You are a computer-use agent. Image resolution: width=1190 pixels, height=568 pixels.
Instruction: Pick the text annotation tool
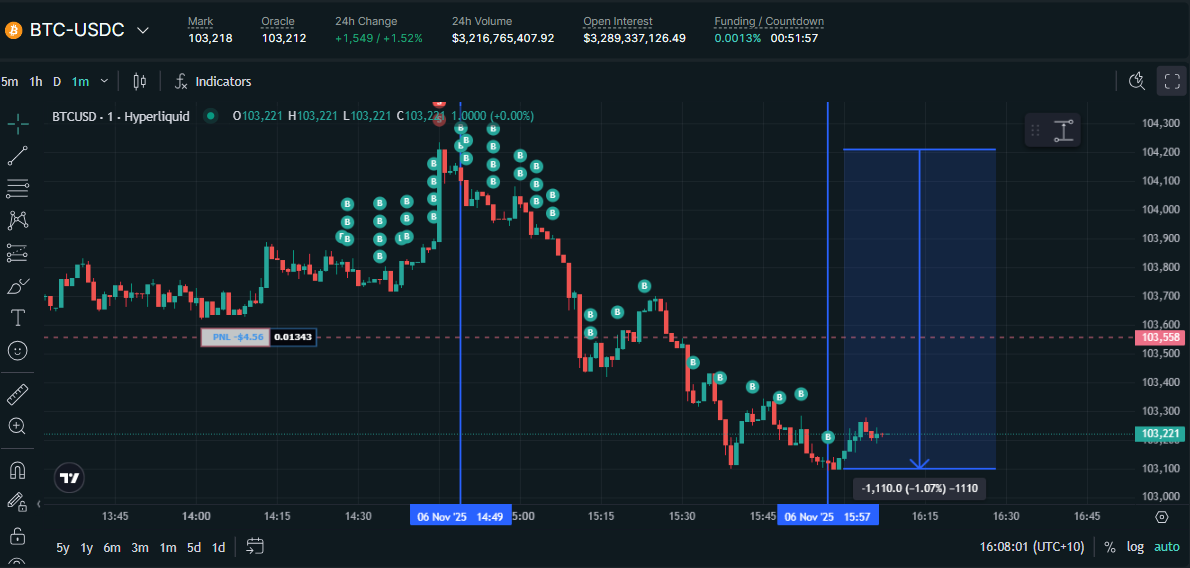pos(17,318)
